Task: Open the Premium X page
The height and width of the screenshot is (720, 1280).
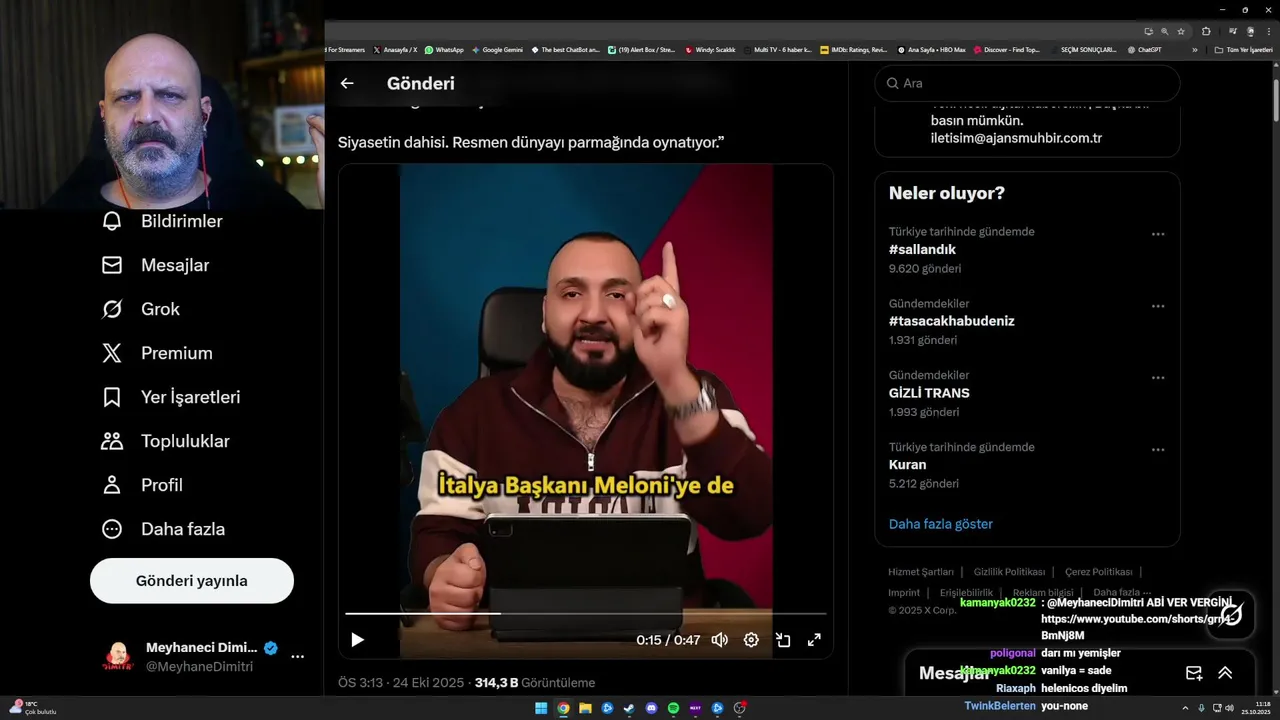Action: coord(157,353)
